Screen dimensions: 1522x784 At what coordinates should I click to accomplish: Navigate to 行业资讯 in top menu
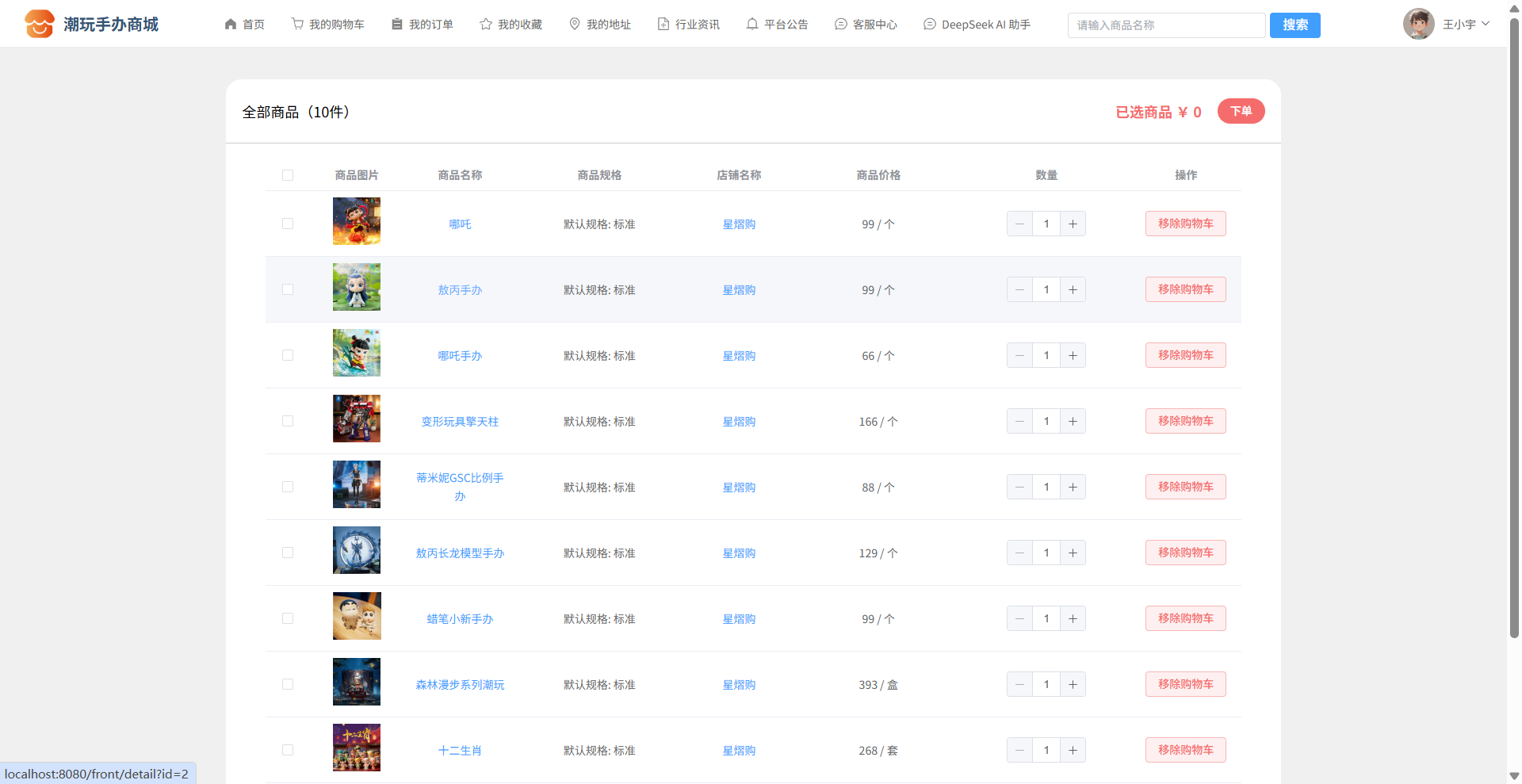pyautogui.click(x=688, y=25)
